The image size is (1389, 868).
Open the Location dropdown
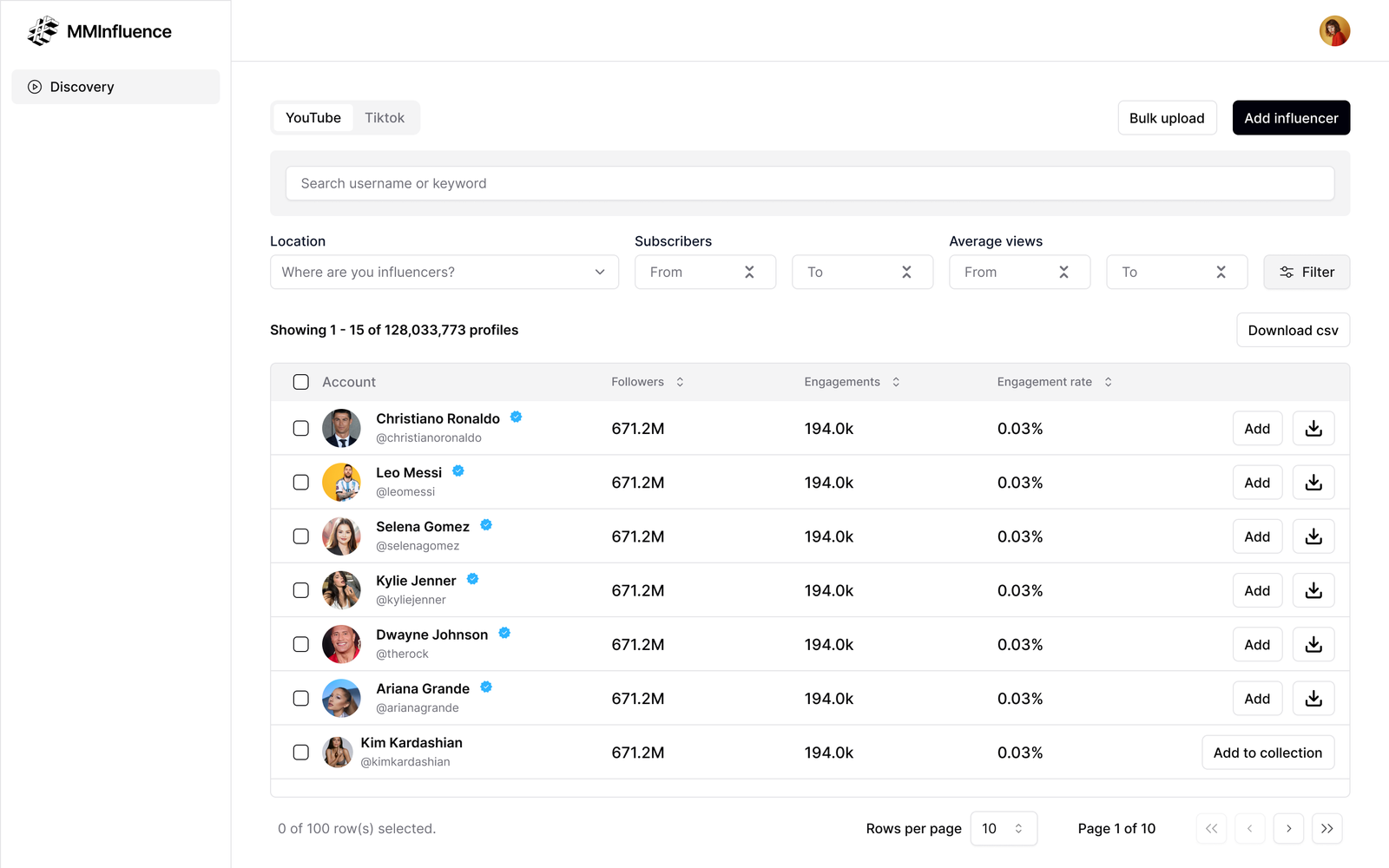pos(444,273)
